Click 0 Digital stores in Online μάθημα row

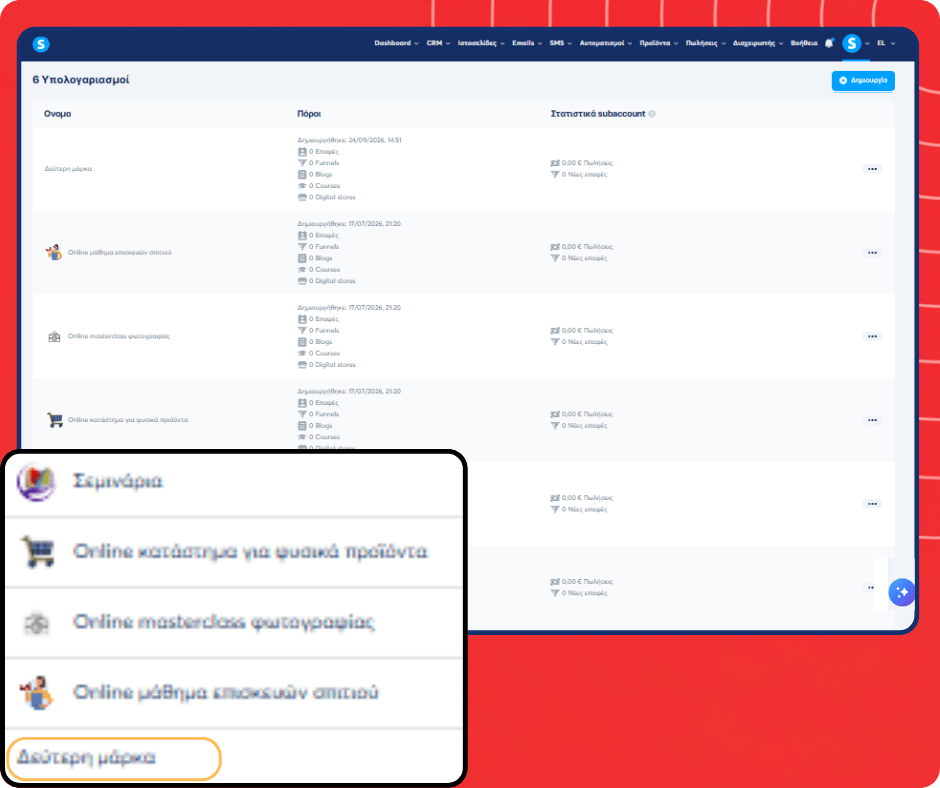click(332, 281)
